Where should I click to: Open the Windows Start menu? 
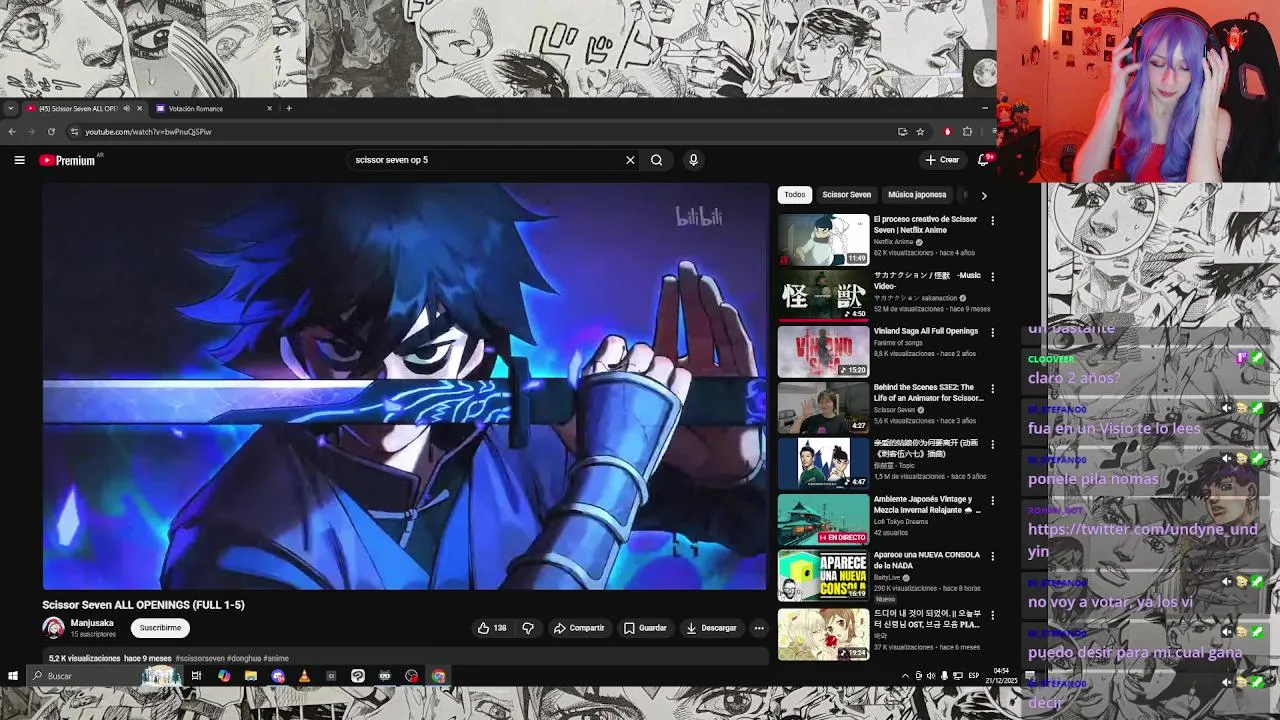point(12,676)
